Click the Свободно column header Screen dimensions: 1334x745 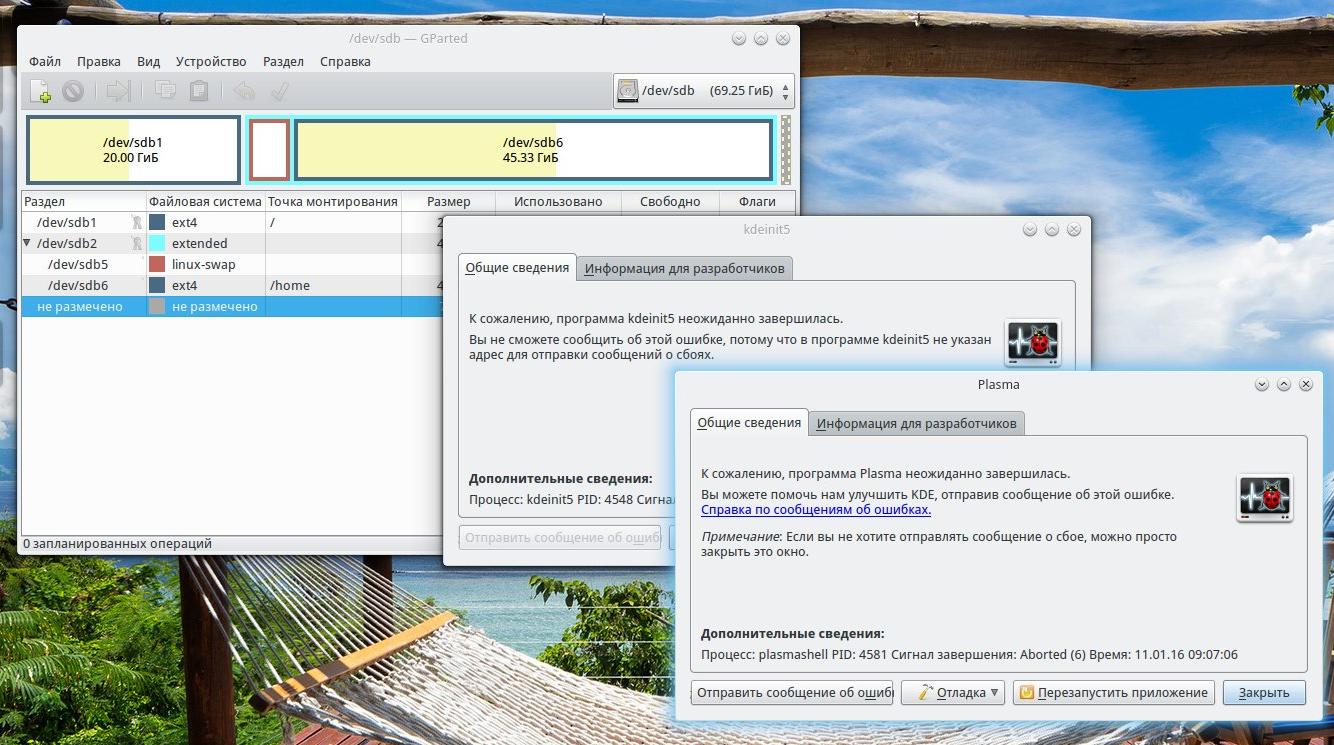pyautogui.click(x=670, y=201)
